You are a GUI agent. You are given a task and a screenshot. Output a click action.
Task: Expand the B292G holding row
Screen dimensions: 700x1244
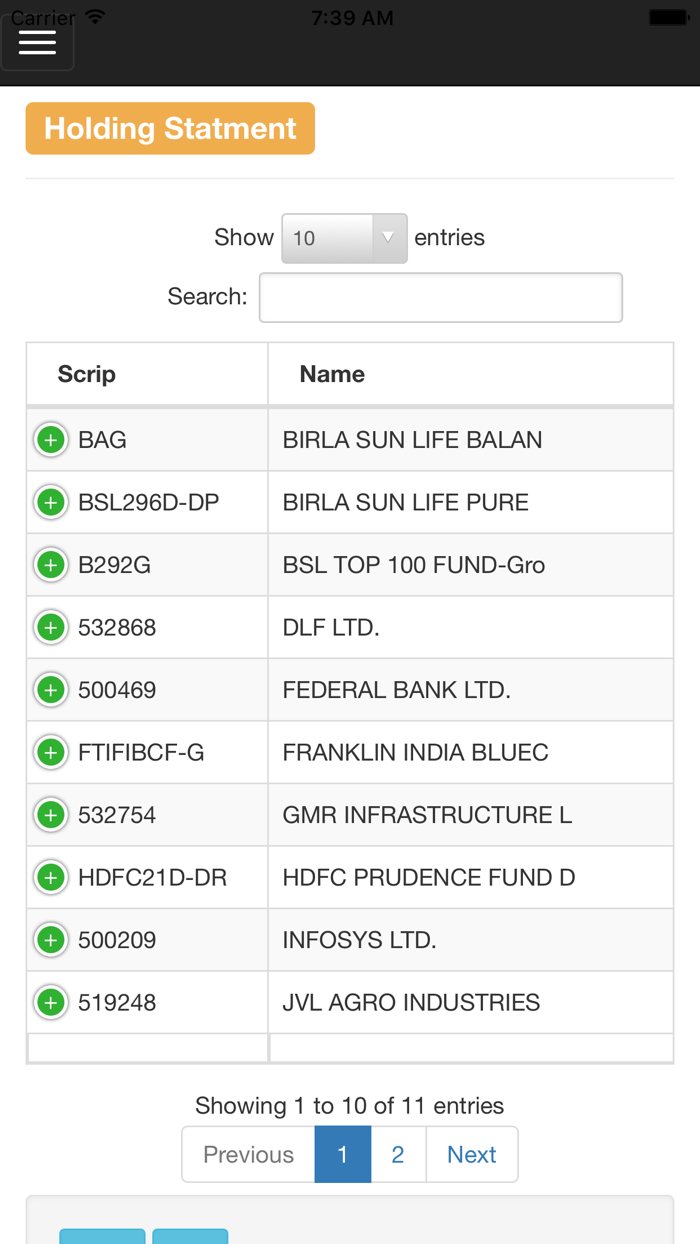(50, 564)
